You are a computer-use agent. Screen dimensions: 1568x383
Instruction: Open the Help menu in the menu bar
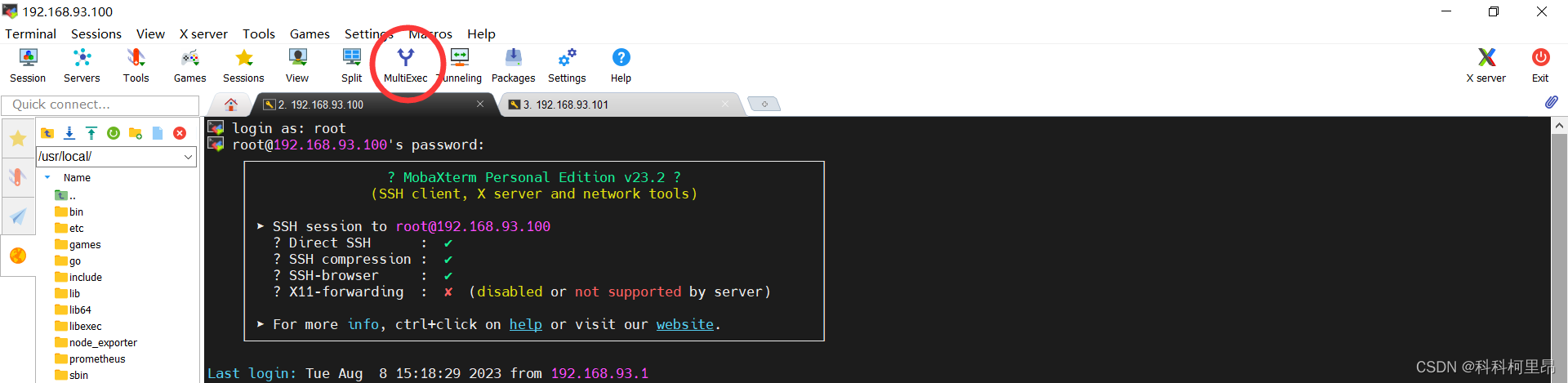click(x=481, y=33)
